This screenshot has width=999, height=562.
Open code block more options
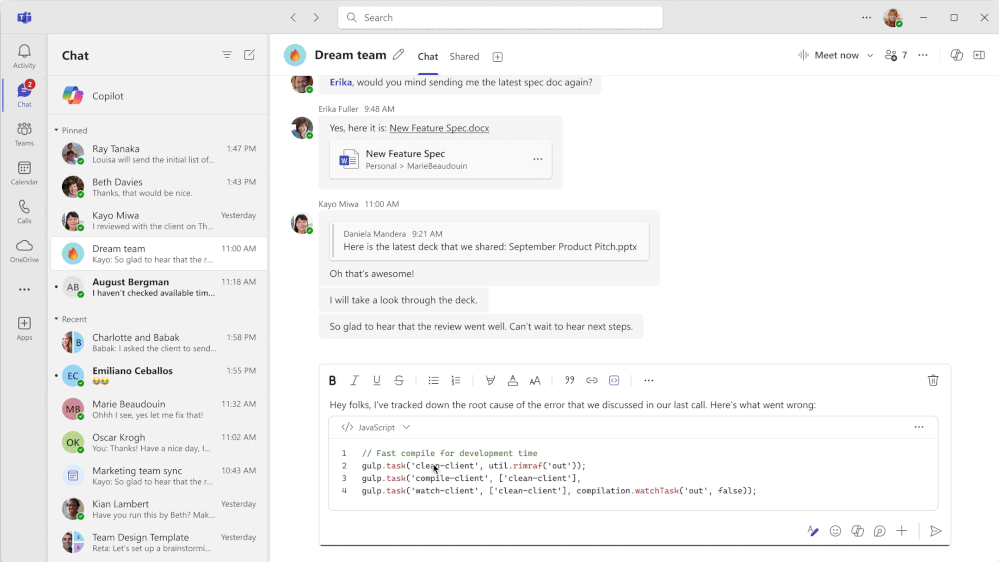click(x=919, y=427)
